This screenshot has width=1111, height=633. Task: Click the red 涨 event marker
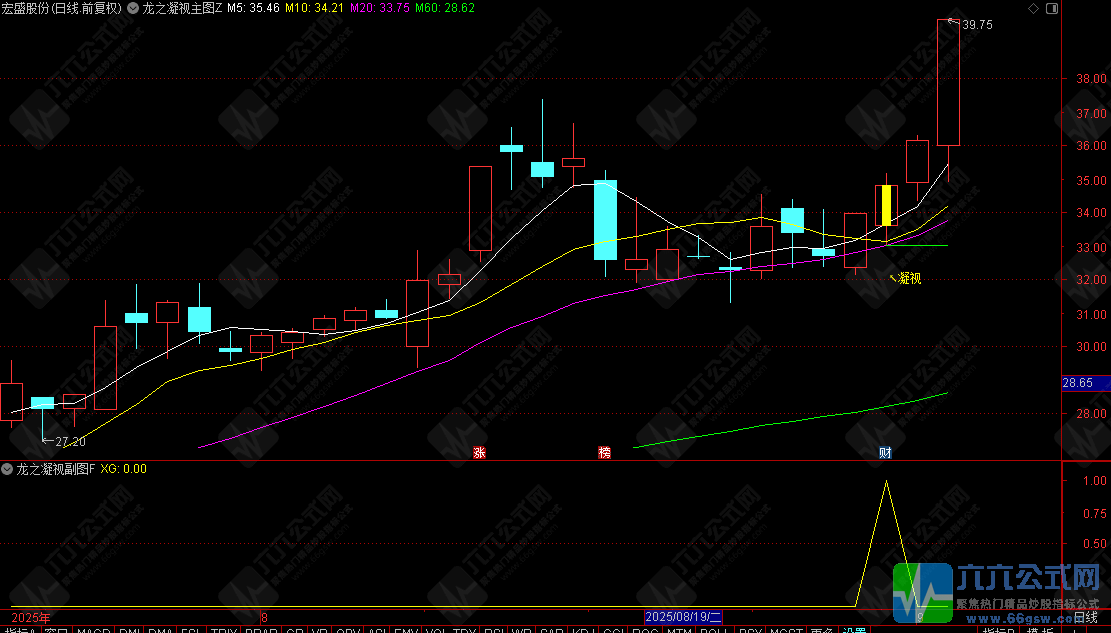click(480, 452)
